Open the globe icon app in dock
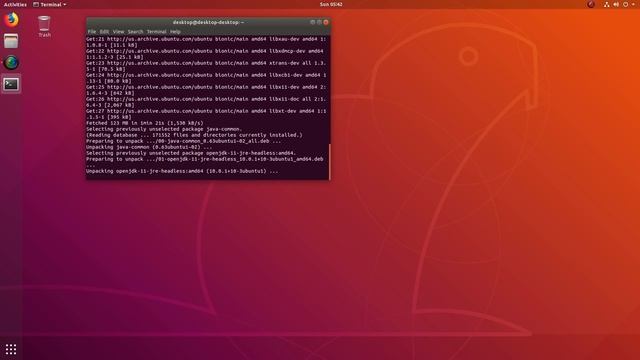This screenshot has height=360, width=640. (x=11, y=63)
